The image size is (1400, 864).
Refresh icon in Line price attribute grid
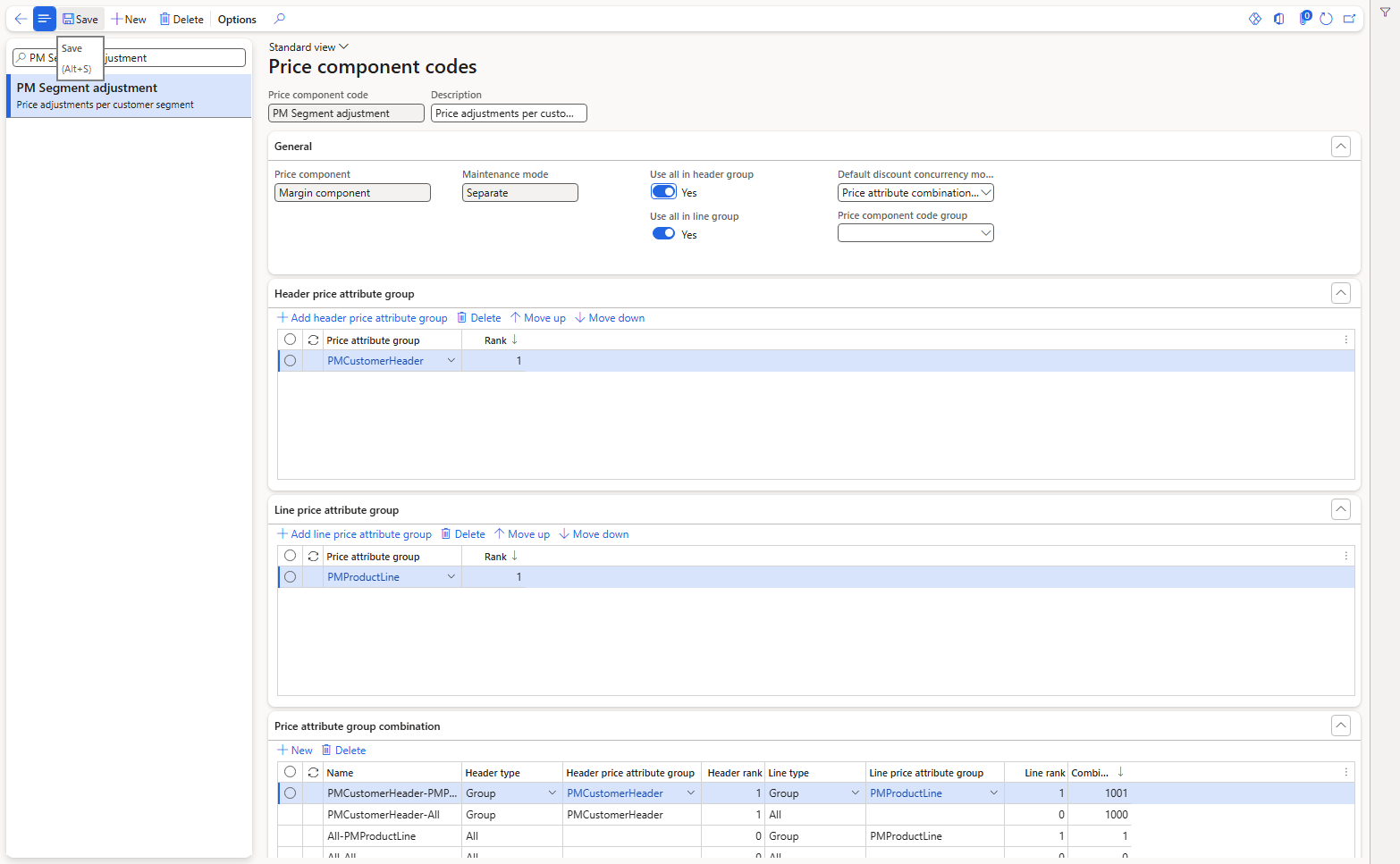point(313,557)
